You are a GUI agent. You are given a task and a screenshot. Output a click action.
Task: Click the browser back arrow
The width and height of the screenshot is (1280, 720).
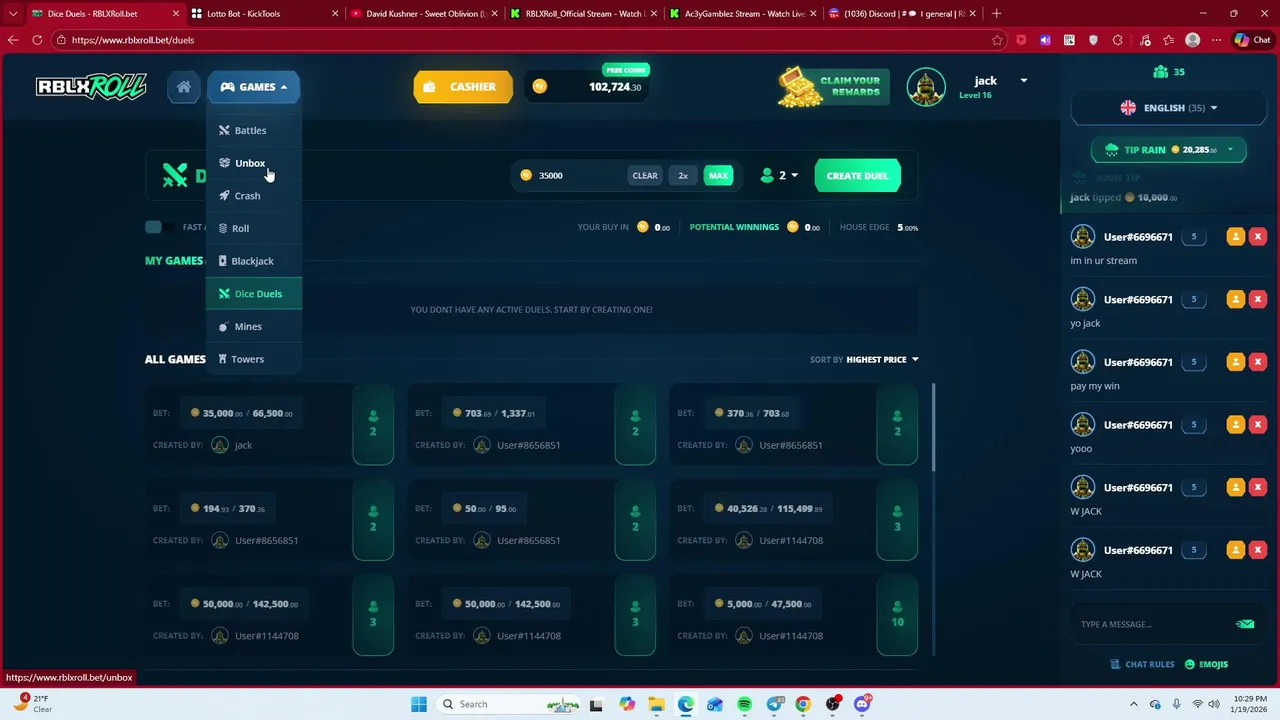point(13,40)
